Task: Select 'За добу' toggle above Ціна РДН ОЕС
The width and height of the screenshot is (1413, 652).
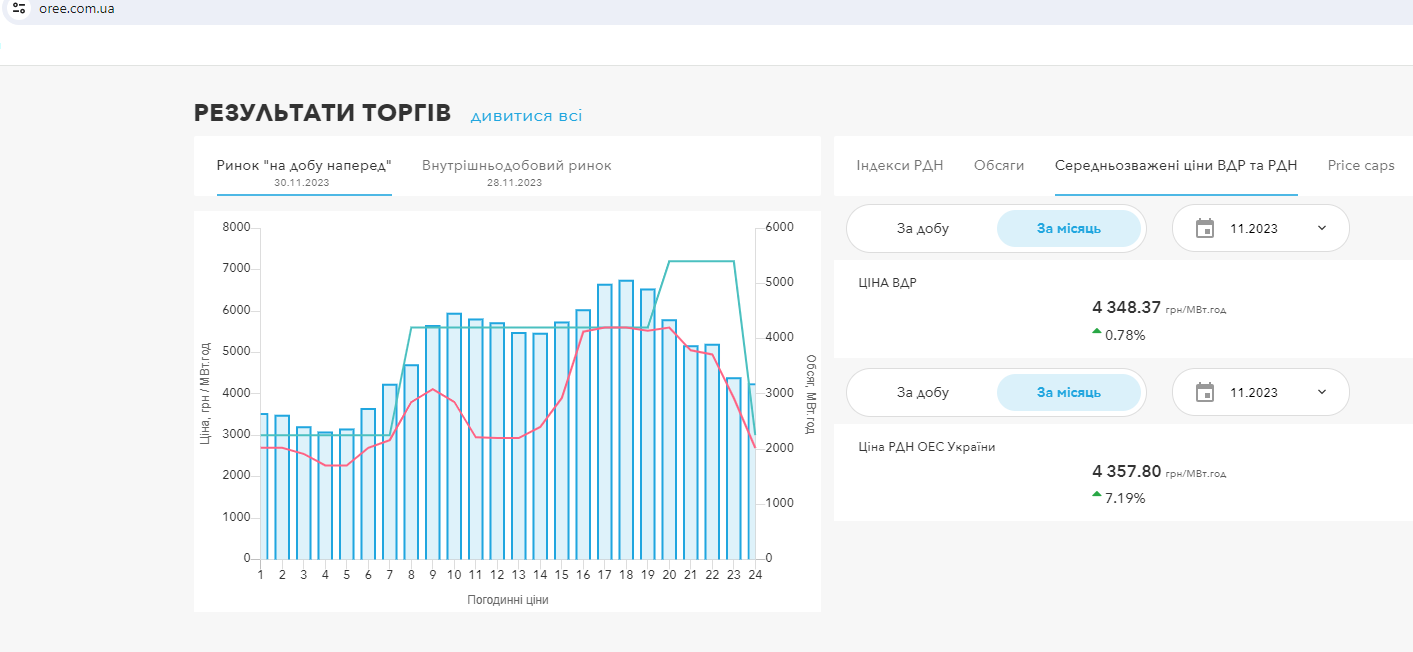Action: (922, 392)
